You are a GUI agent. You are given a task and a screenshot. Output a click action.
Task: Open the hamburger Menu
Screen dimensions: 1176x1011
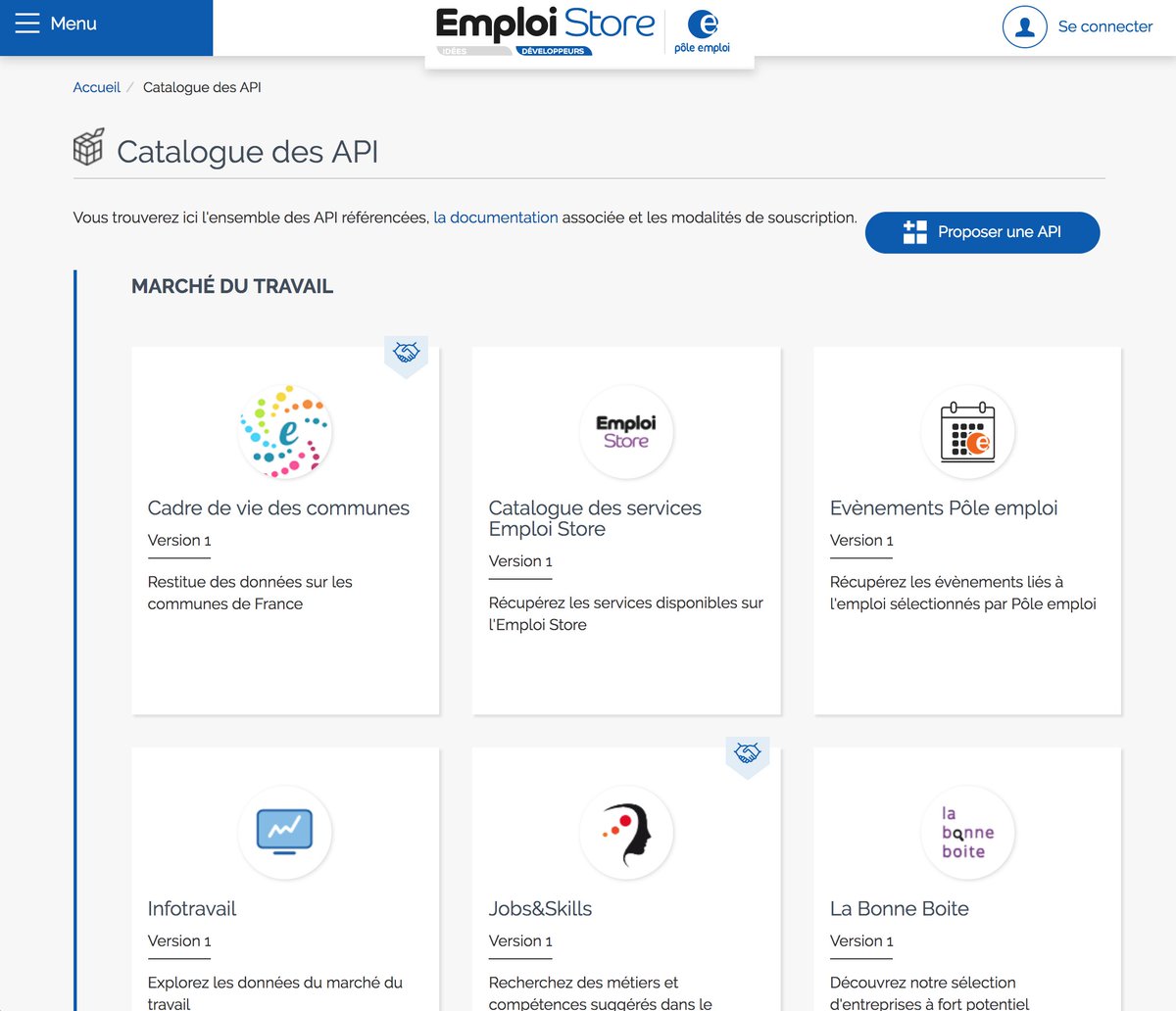[x=56, y=24]
